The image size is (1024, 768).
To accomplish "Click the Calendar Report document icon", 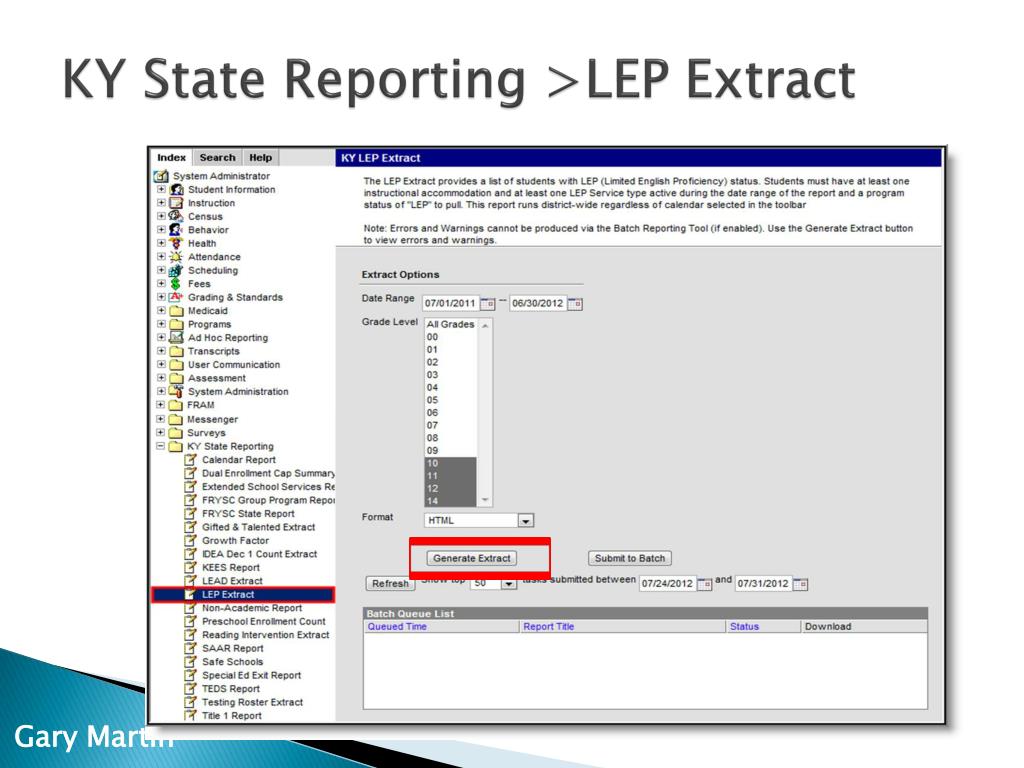I will coord(191,460).
